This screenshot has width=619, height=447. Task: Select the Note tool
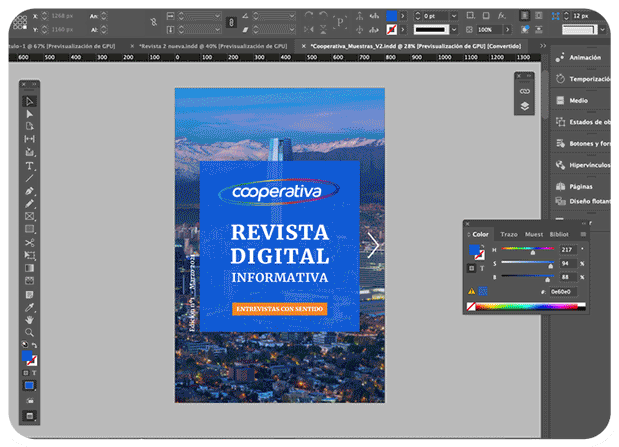point(29,295)
